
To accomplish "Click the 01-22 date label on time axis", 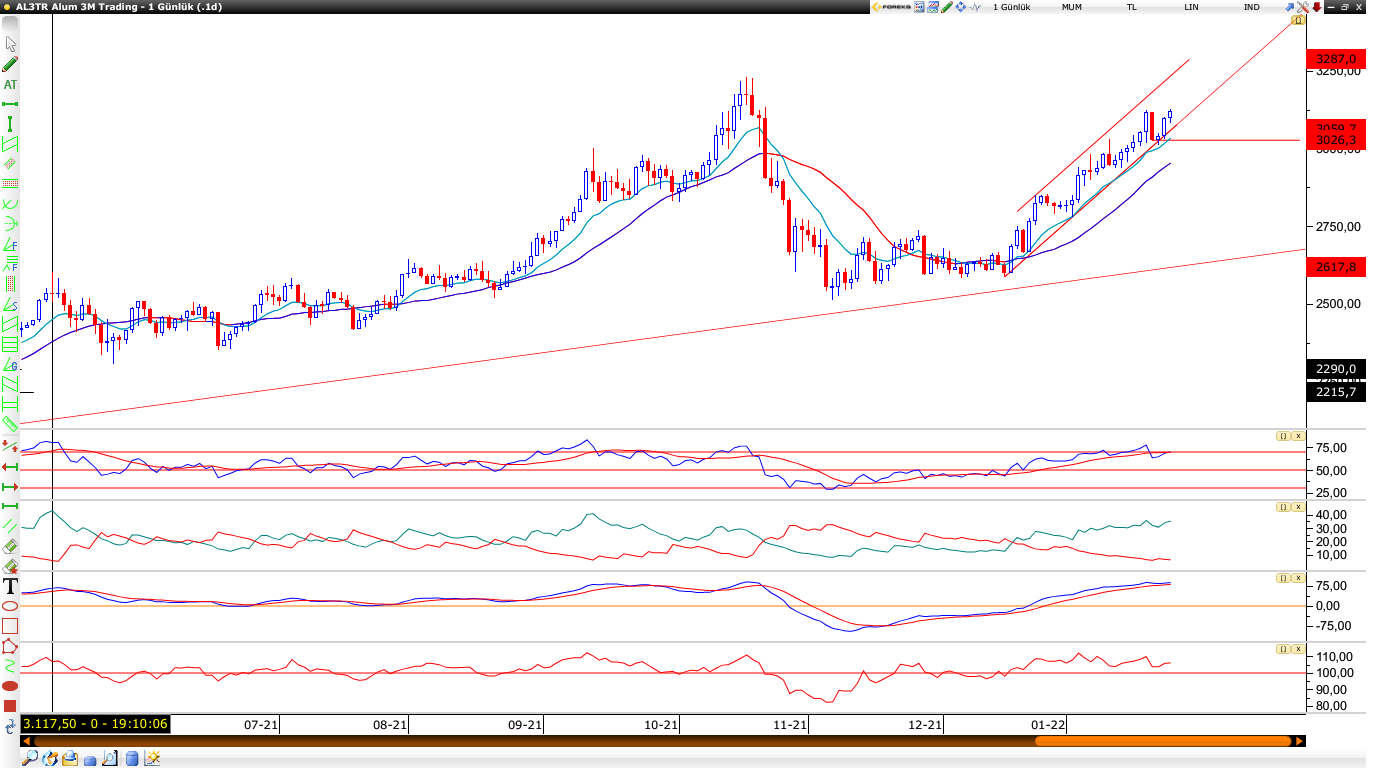I will coord(1048,724).
